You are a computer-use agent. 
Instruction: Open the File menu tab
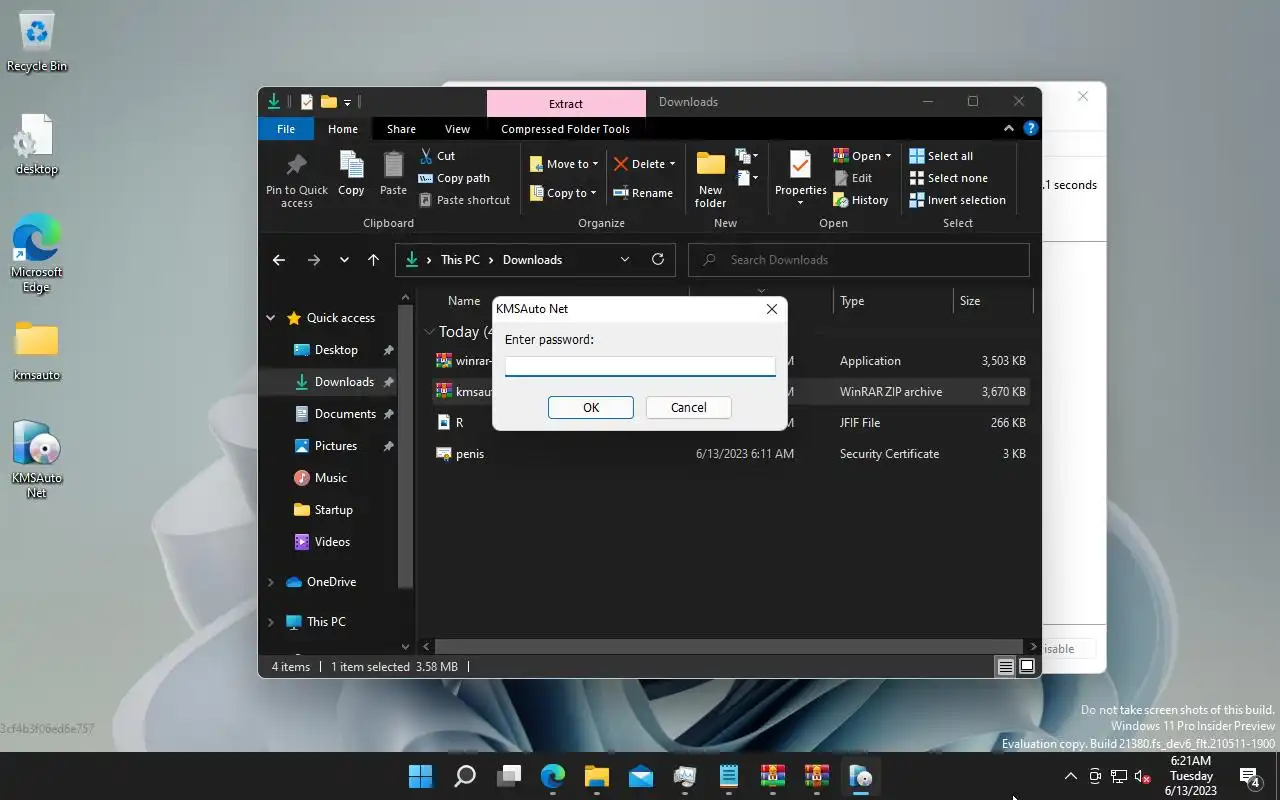(286, 129)
